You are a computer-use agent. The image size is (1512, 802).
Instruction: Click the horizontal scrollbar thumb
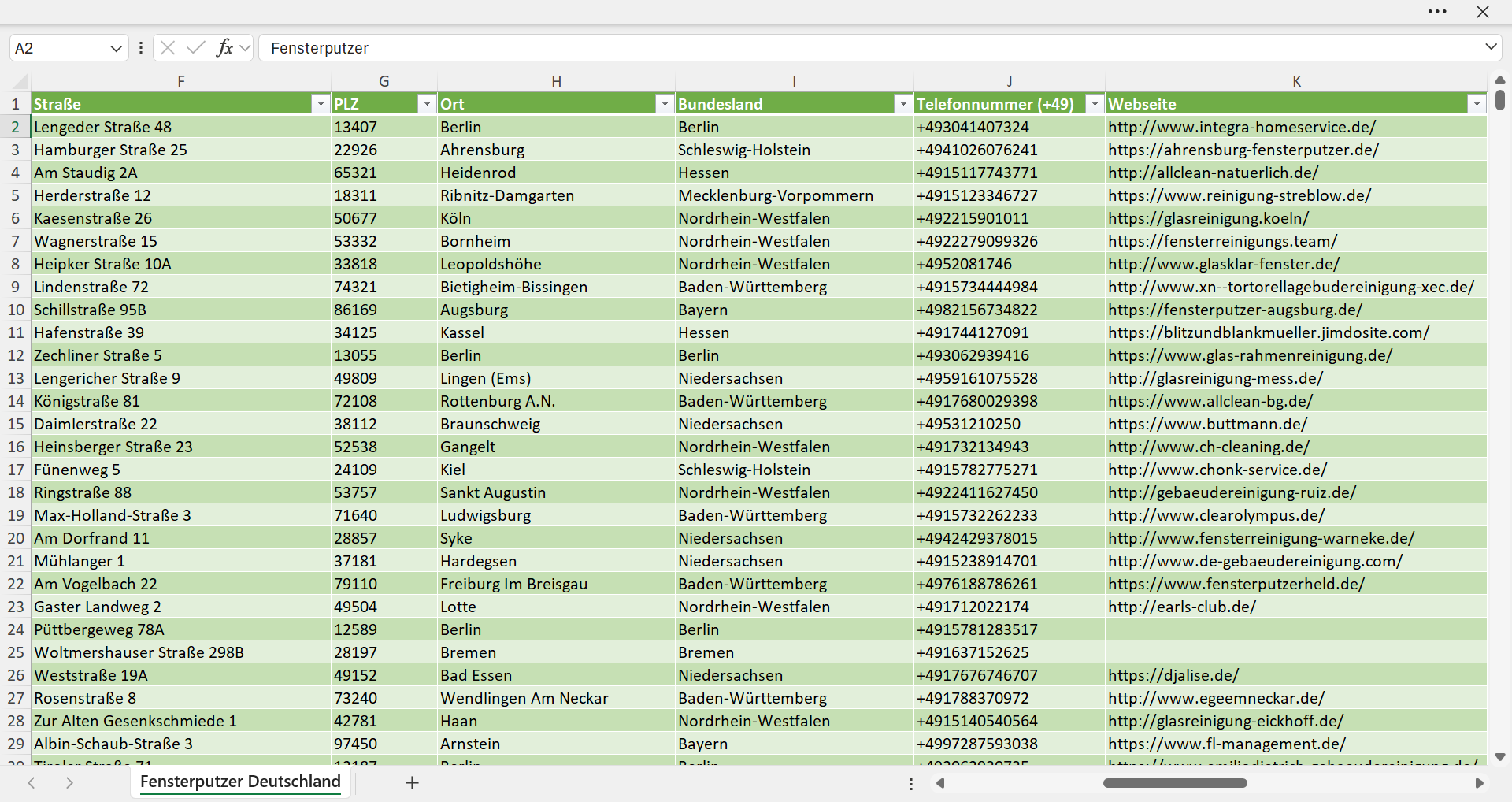pyautogui.click(x=1175, y=783)
